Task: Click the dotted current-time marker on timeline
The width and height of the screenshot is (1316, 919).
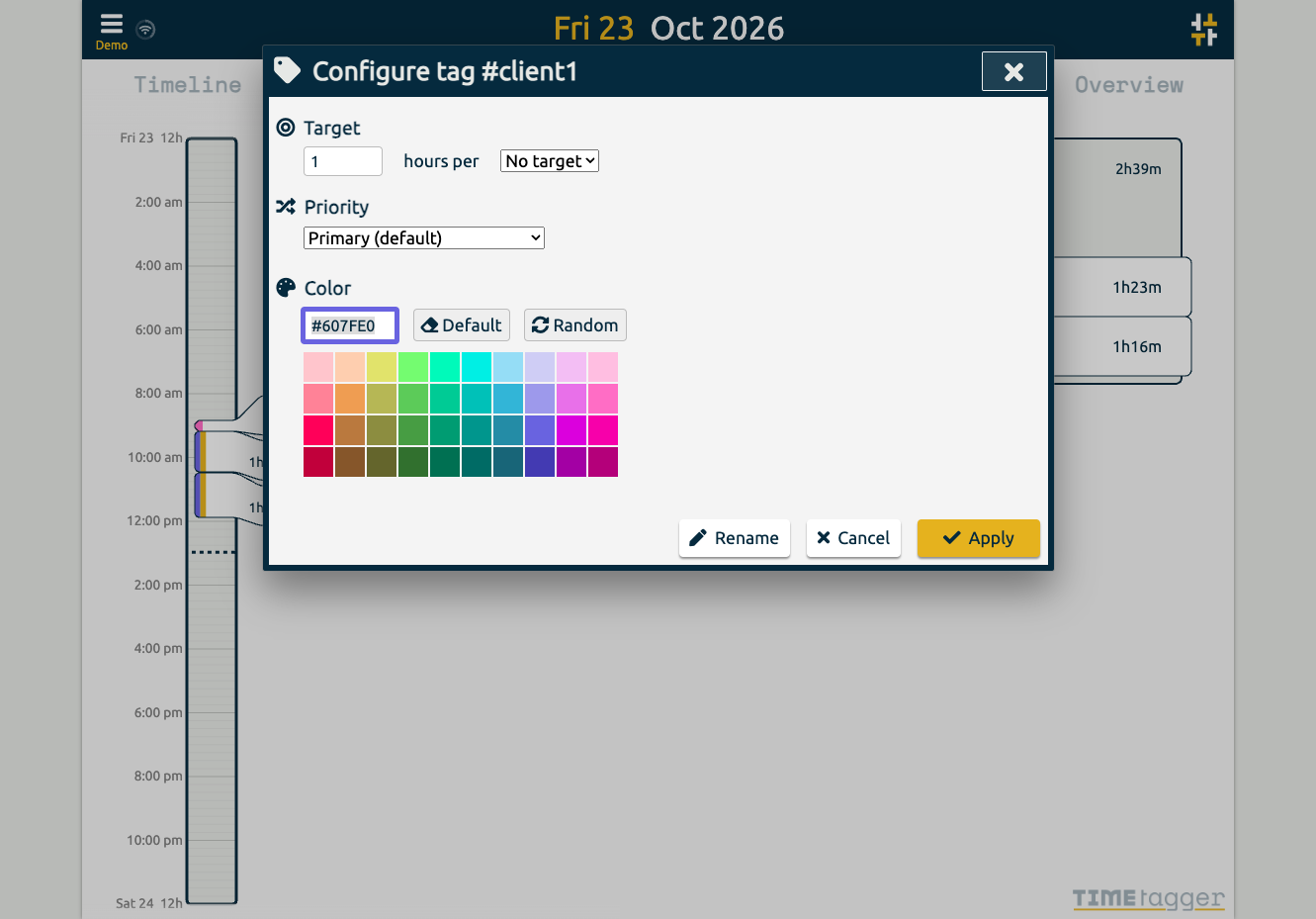Action: 213,552
